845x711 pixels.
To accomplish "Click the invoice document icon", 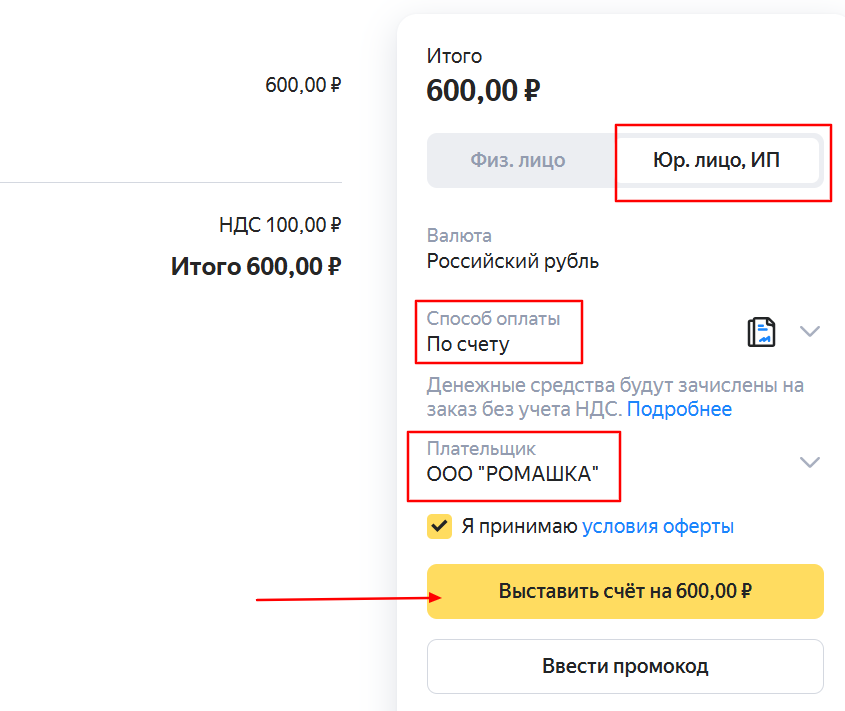I will [x=762, y=332].
